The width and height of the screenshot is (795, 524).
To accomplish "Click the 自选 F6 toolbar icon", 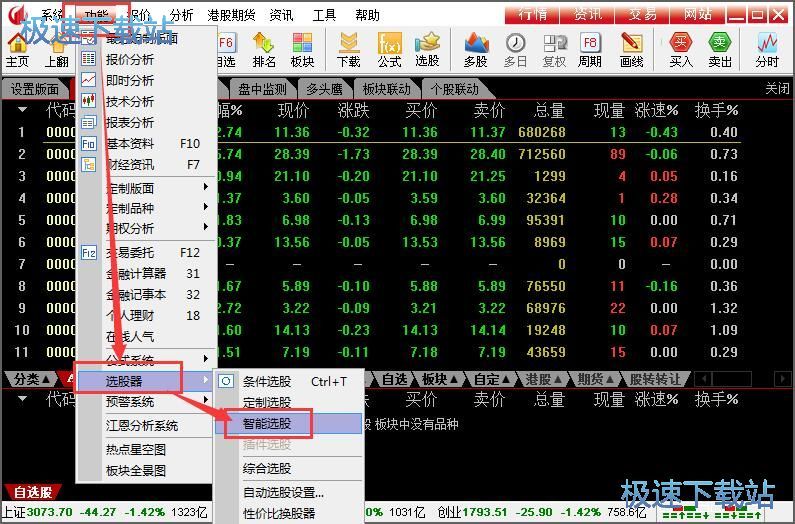I will (226, 50).
